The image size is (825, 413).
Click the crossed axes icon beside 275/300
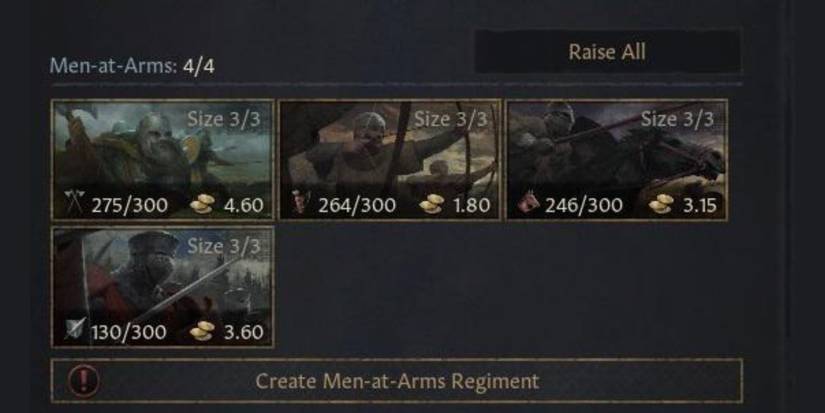73,206
